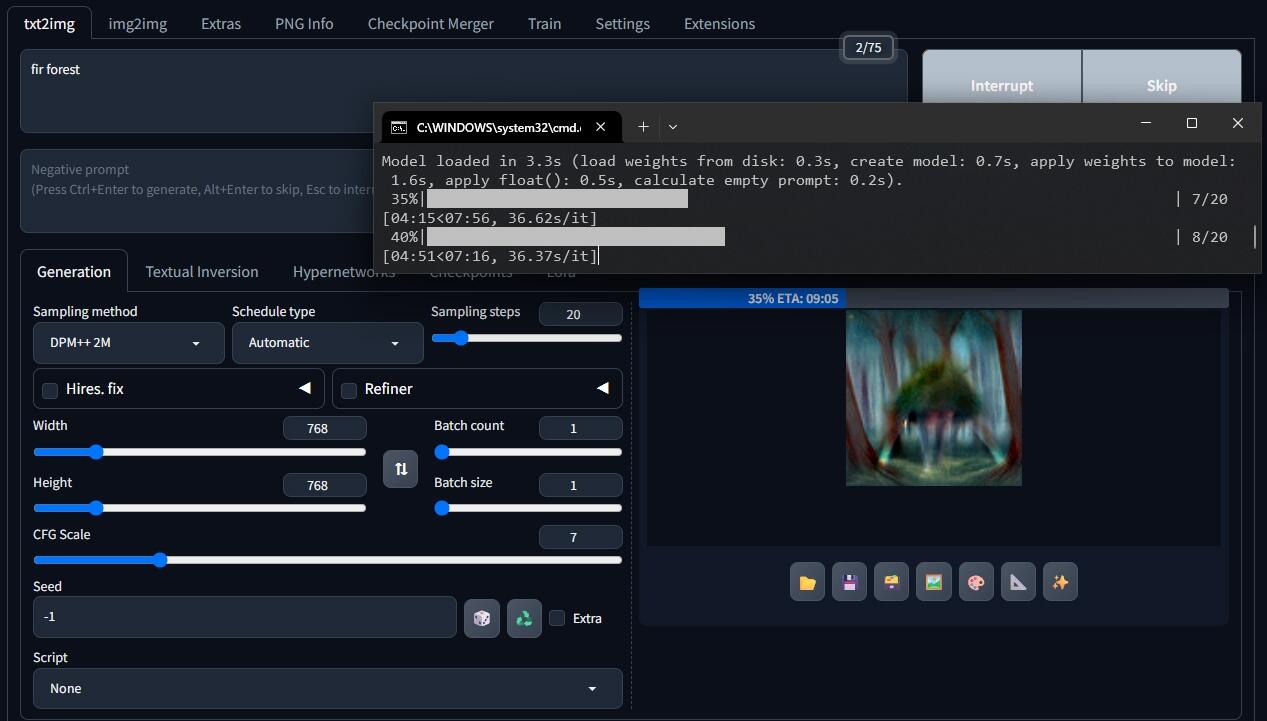The image size is (1267, 721).
Task: Click the Batch size number field
Action: 580,485
